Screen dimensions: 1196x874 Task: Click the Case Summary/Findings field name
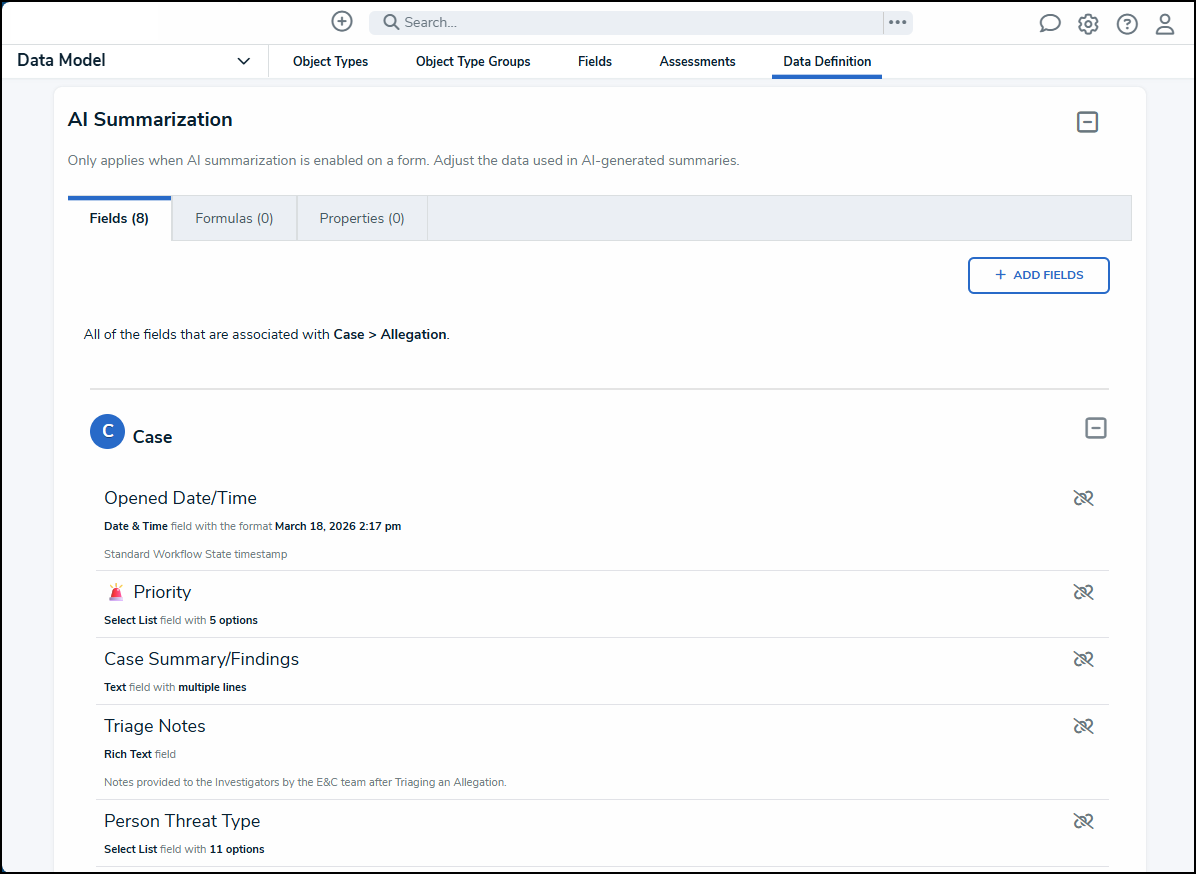201,659
